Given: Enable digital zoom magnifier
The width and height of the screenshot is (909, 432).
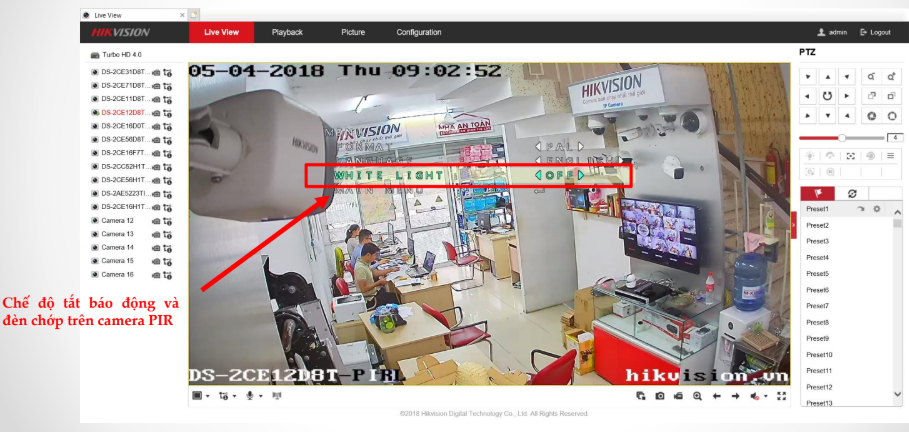Looking at the screenshot, I should (697, 396).
